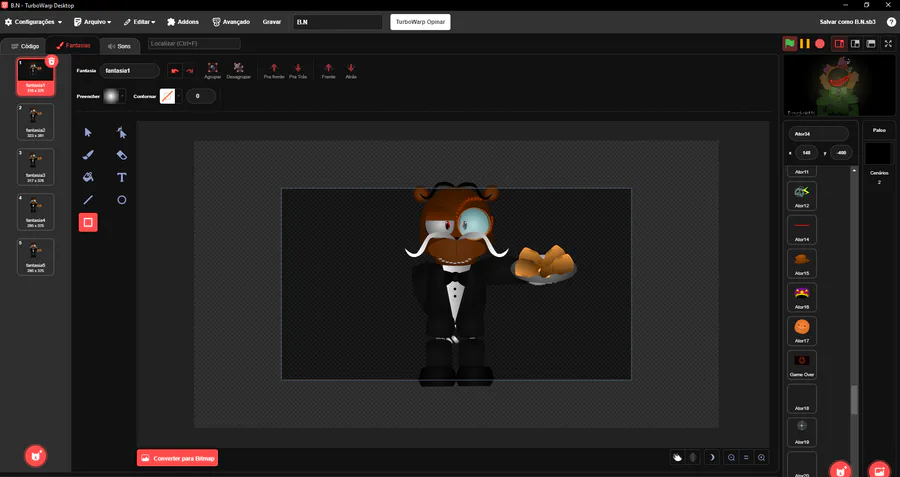Click the Gravar menu item

click(x=271, y=22)
